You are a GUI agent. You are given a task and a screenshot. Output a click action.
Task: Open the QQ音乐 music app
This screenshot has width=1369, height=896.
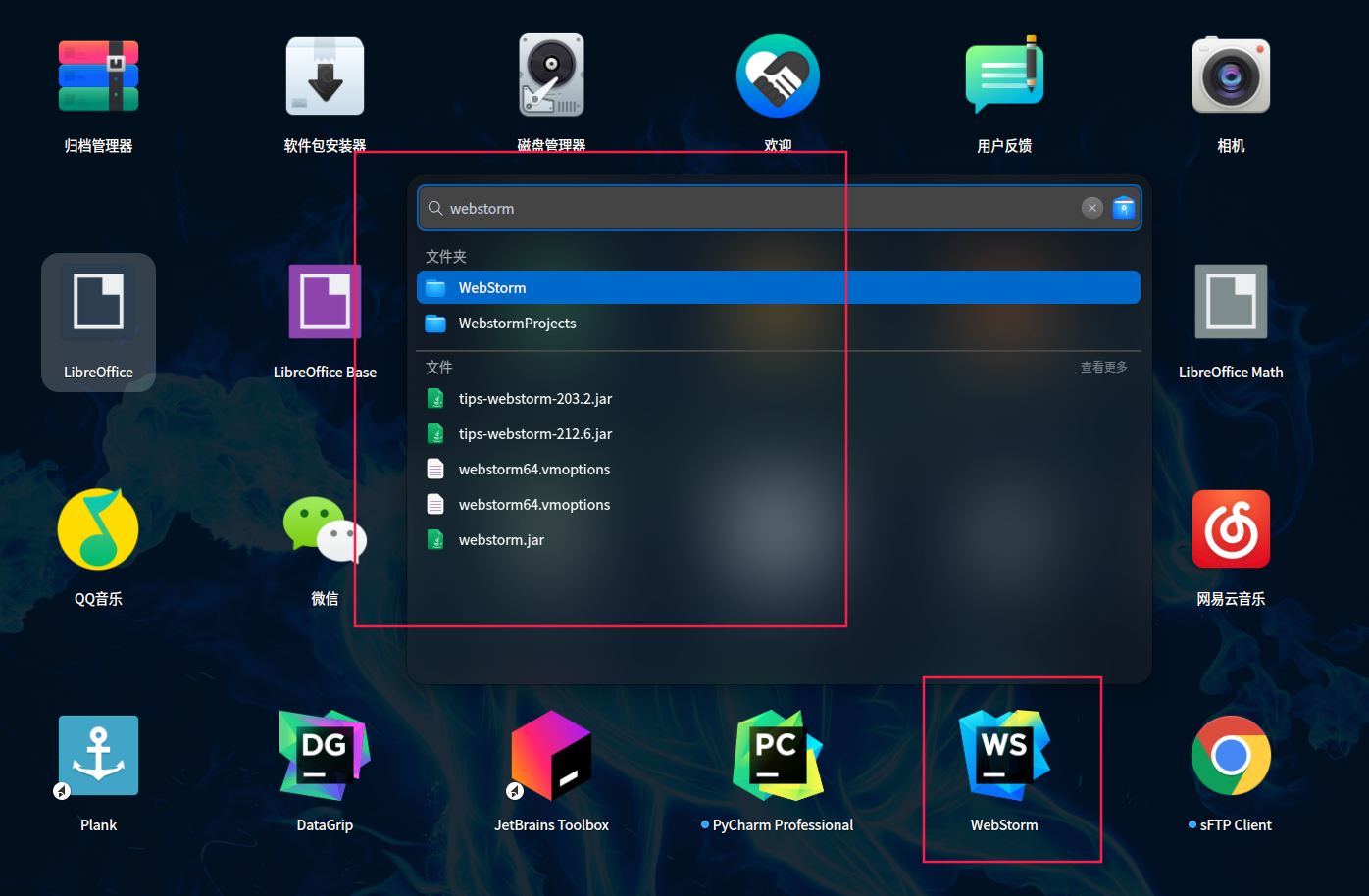coord(98,529)
